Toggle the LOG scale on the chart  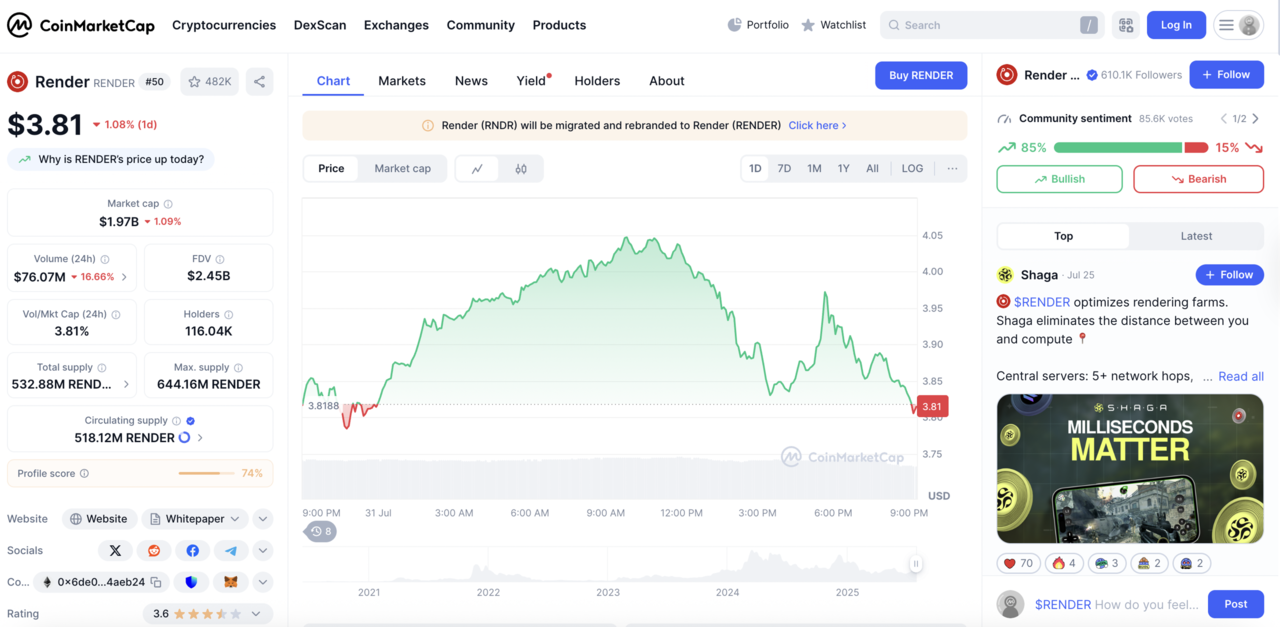[912, 169]
